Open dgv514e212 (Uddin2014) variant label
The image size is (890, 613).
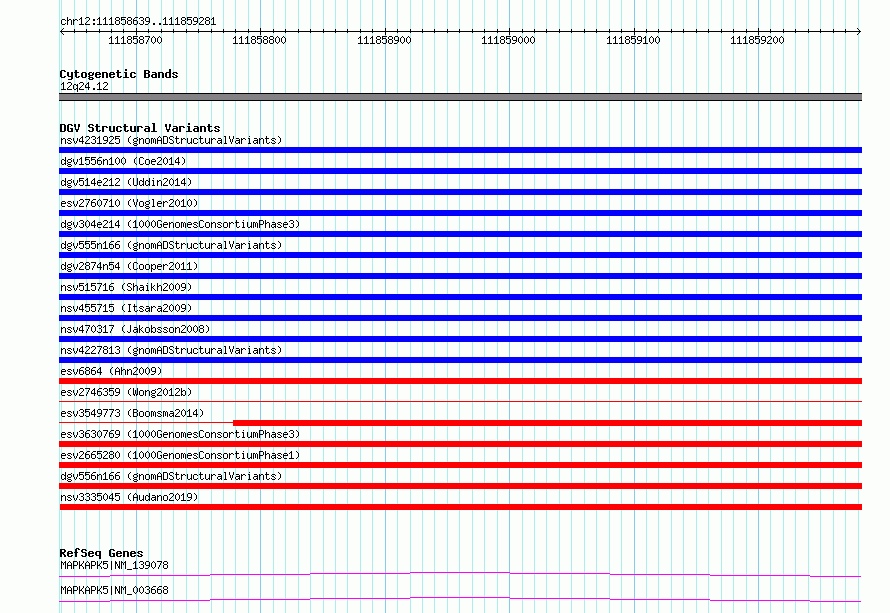(126, 182)
